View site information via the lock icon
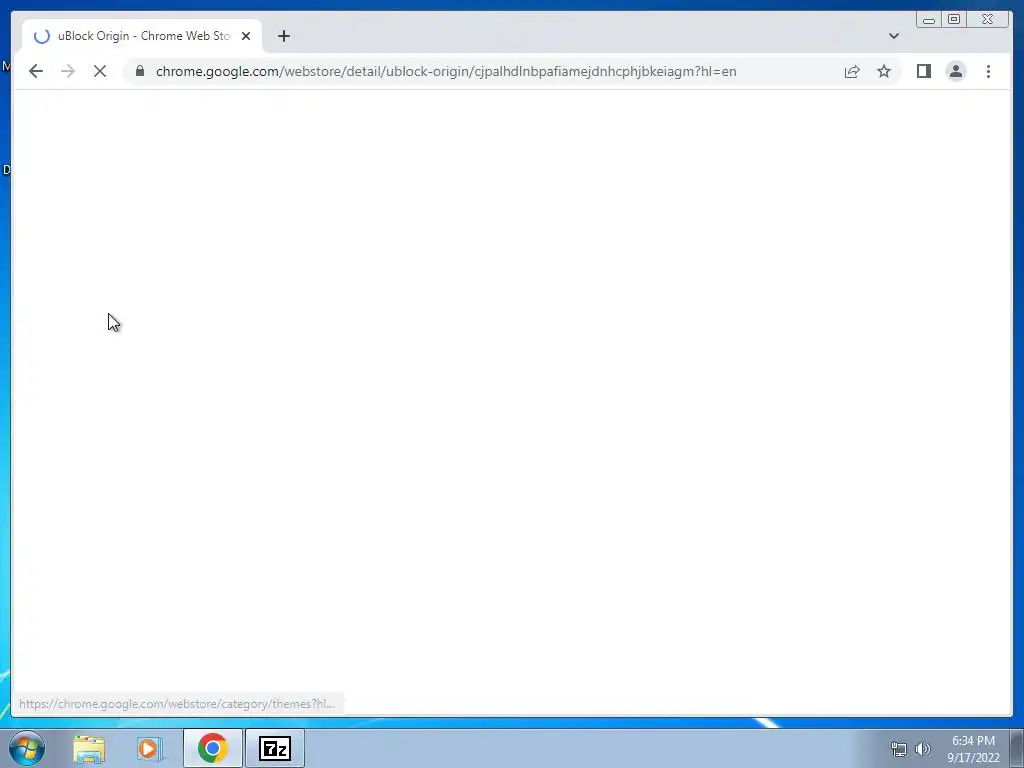The width and height of the screenshot is (1024, 768). point(140,71)
